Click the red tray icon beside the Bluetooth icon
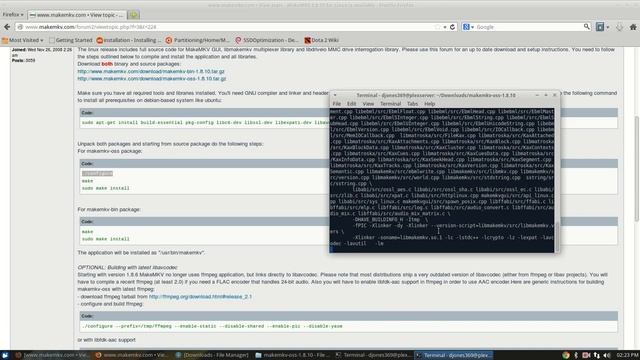Viewport: 640px width, 360px height. (x=586, y=355)
